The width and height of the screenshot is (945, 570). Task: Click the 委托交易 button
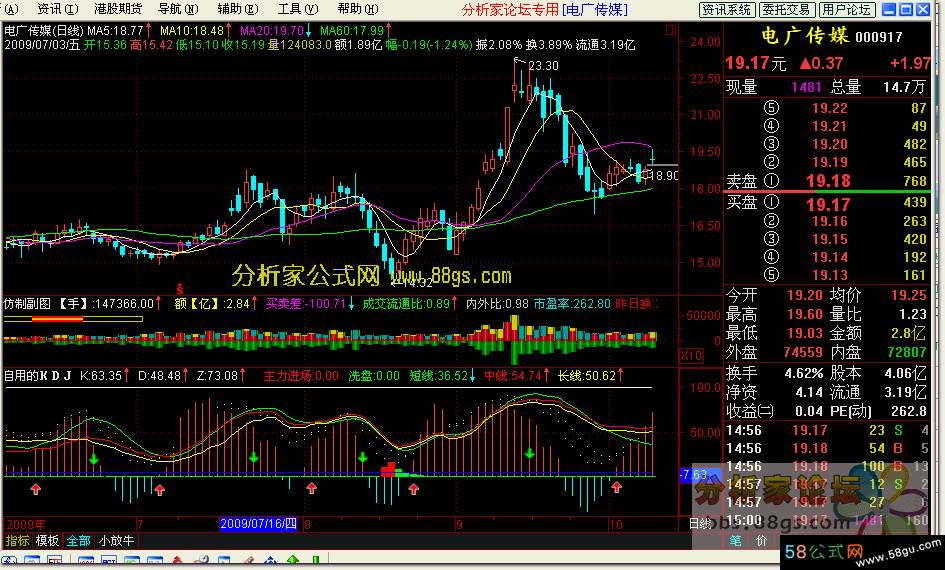point(786,10)
